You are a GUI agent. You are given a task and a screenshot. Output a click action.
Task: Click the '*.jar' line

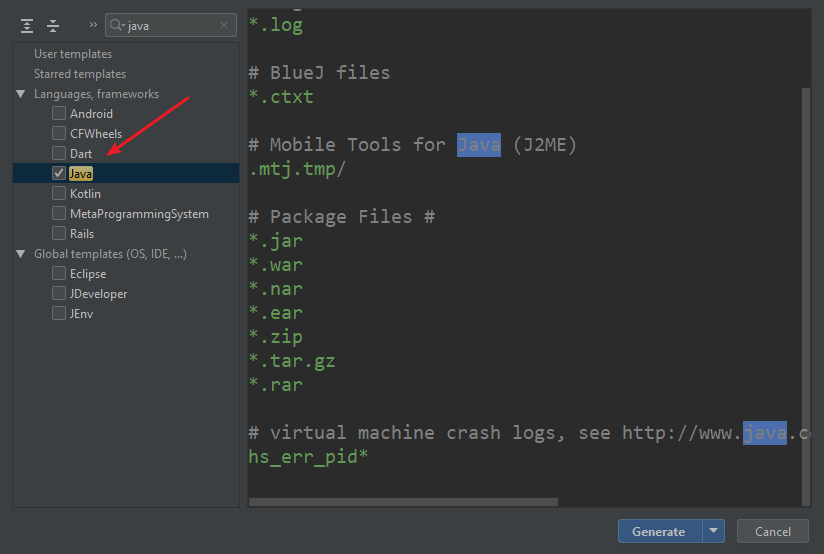pos(276,241)
